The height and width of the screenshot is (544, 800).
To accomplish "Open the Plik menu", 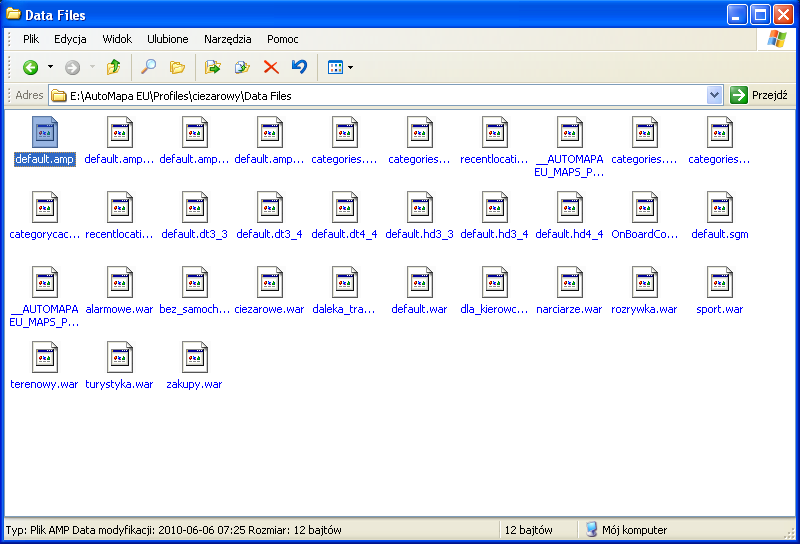I will click(31, 39).
